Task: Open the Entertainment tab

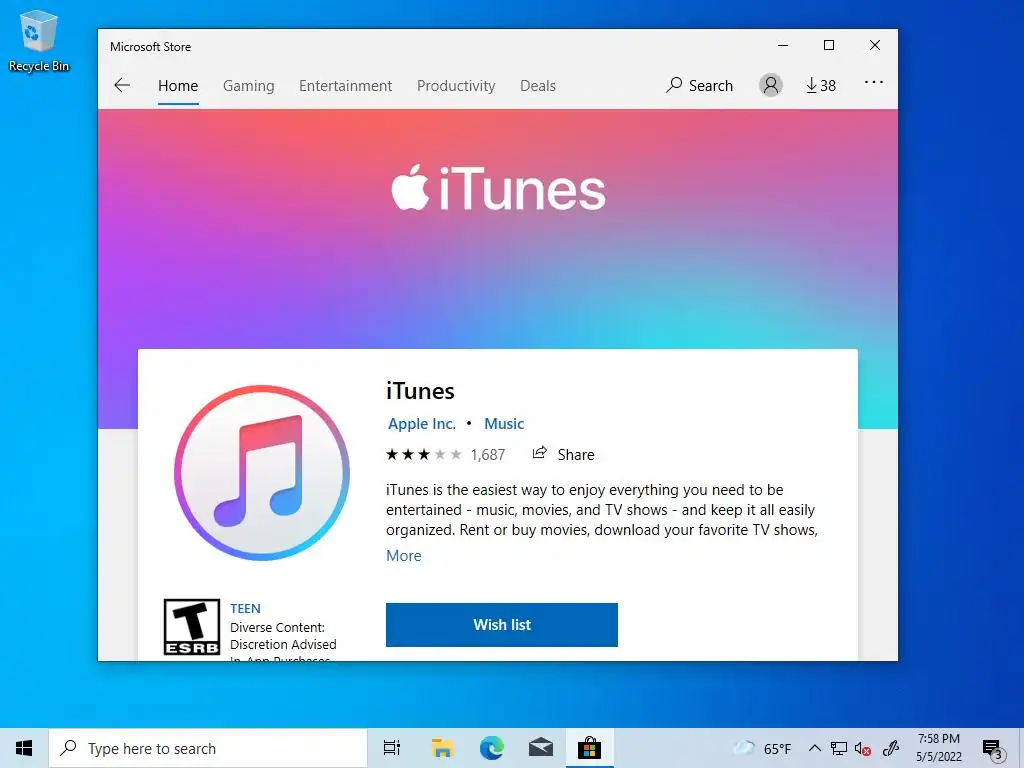Action: point(345,86)
